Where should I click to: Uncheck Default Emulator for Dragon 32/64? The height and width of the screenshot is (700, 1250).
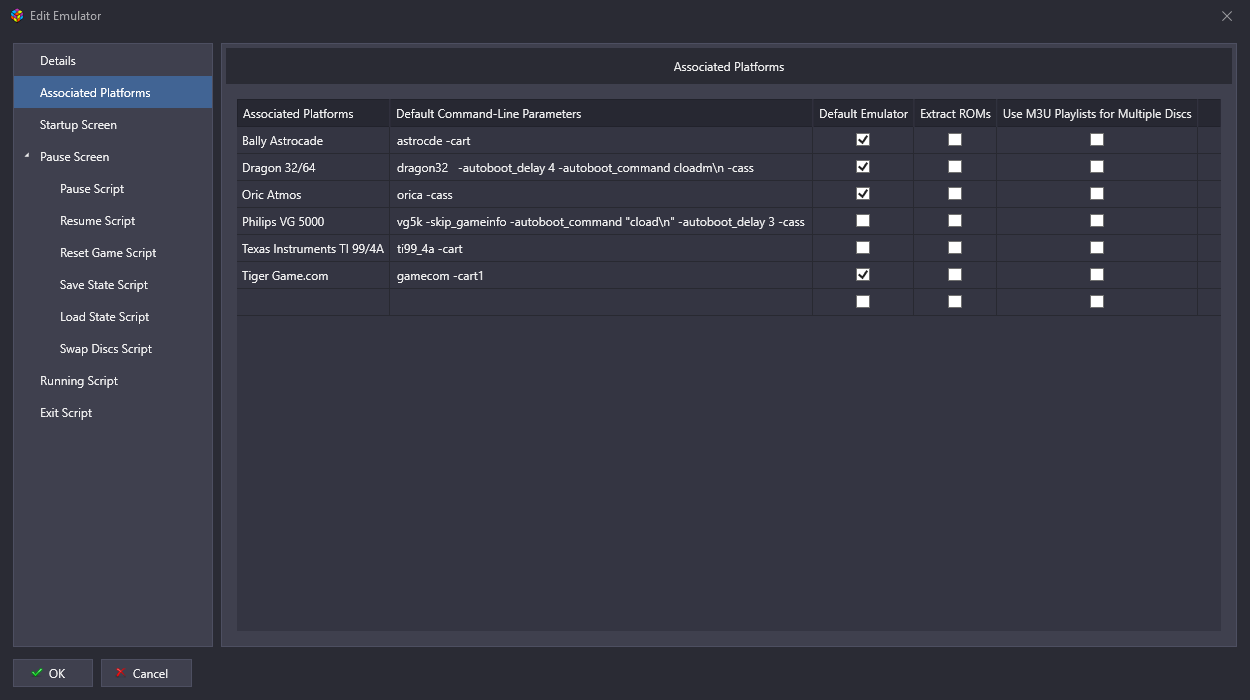863,167
